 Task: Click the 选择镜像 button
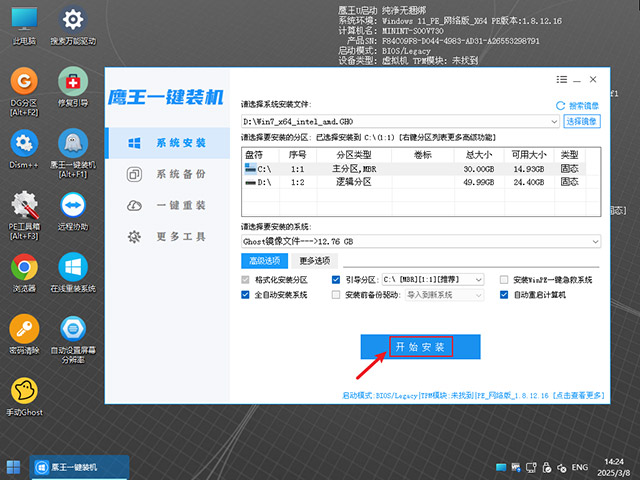click(x=582, y=121)
